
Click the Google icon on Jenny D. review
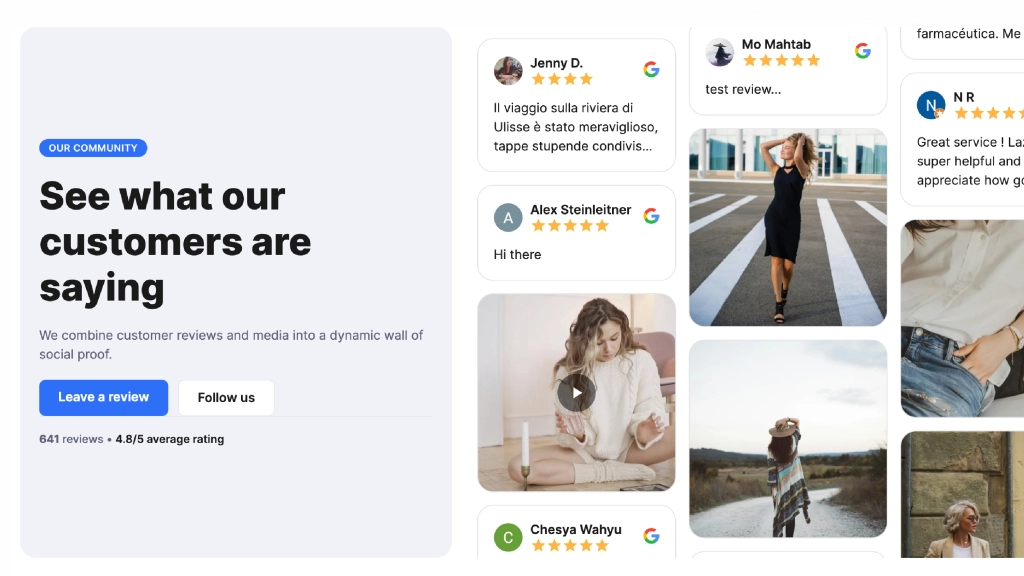tap(651, 69)
